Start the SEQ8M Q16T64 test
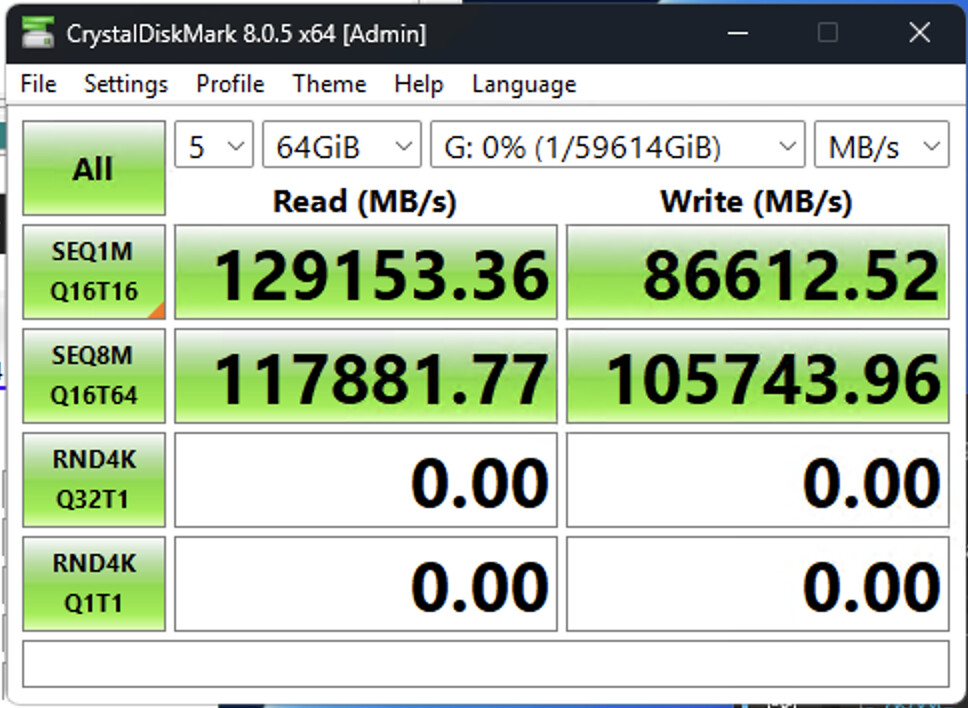 93,376
